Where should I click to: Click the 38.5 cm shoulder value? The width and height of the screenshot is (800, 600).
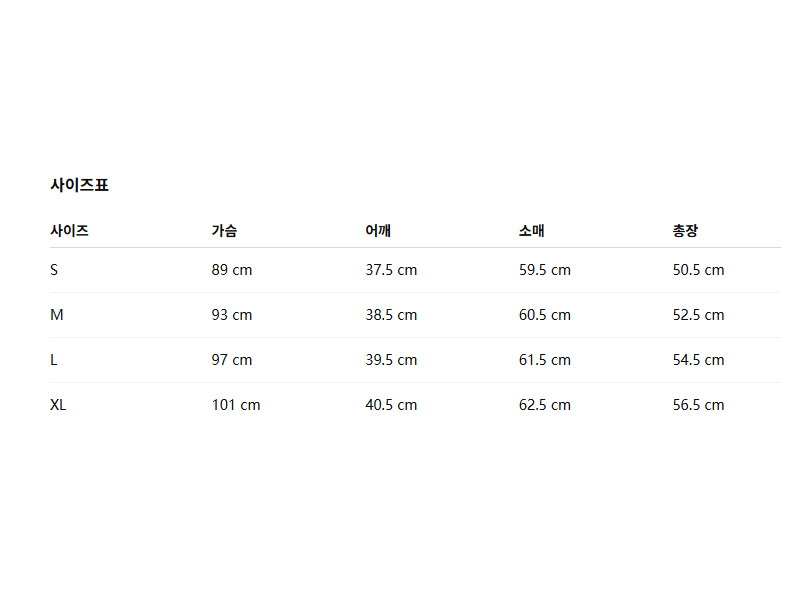pos(391,315)
